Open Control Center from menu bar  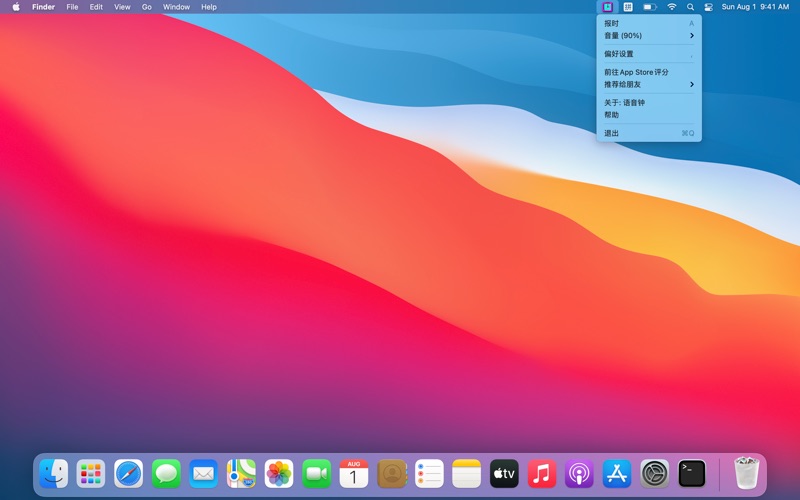(708, 7)
